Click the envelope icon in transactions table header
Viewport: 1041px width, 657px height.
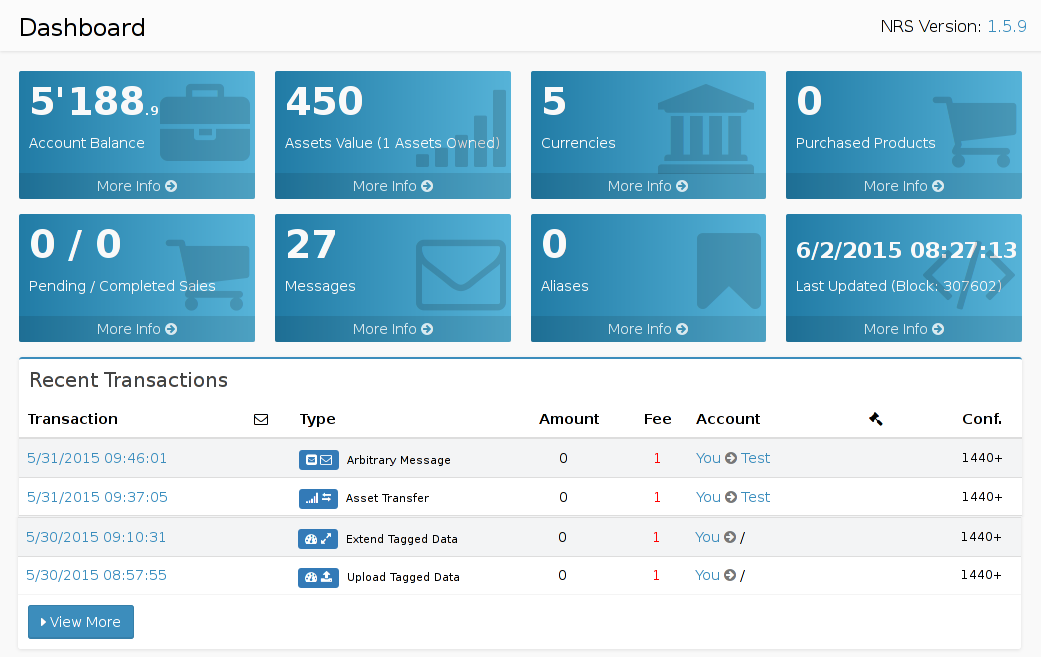(x=261, y=419)
